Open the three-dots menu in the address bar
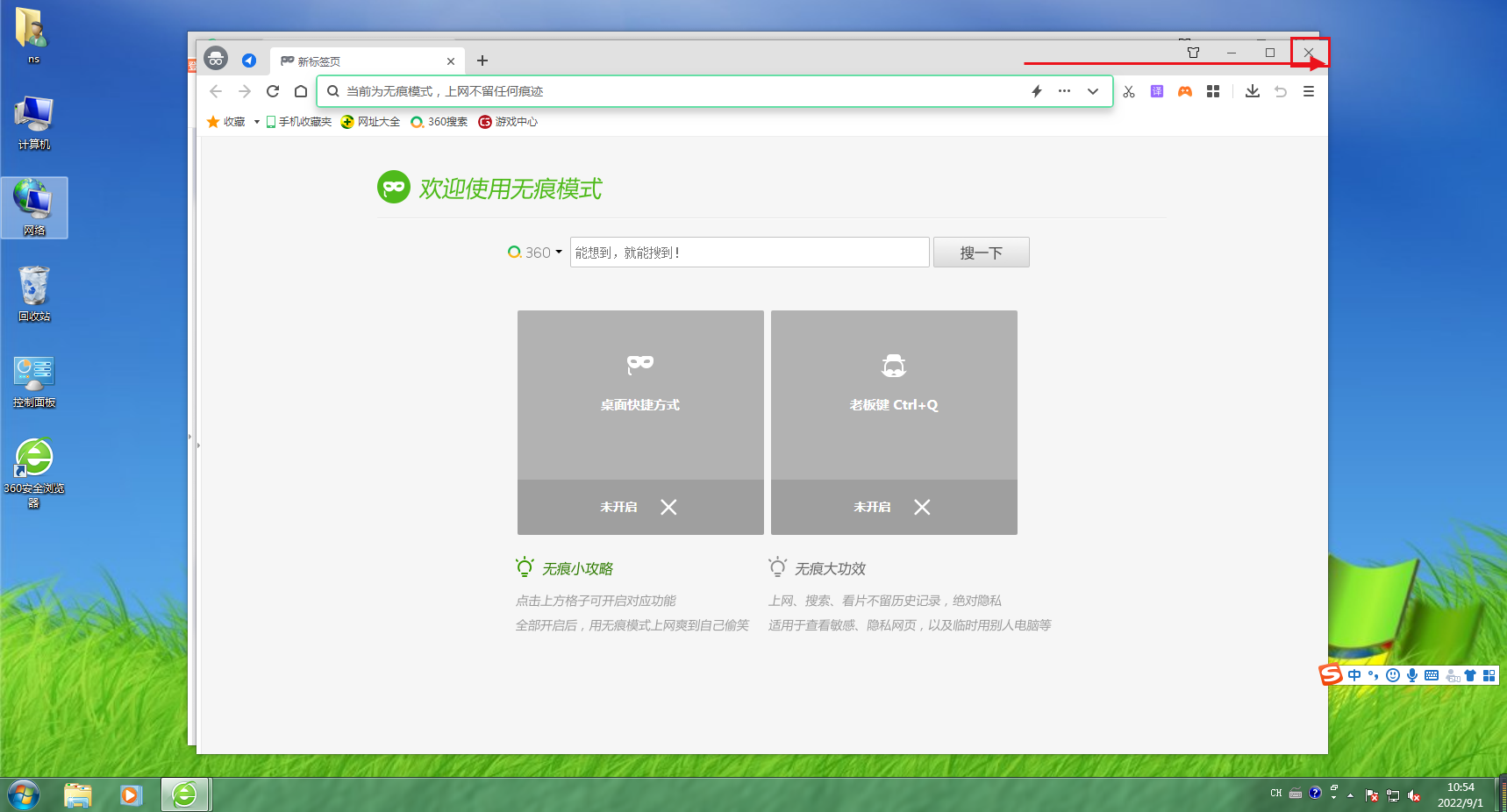 [x=1065, y=91]
